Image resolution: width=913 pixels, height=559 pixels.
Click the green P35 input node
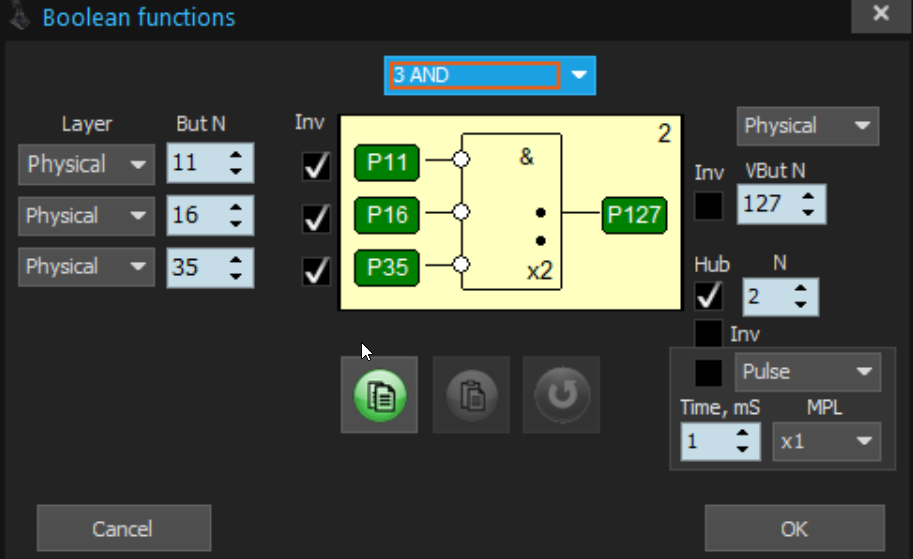tap(386, 267)
